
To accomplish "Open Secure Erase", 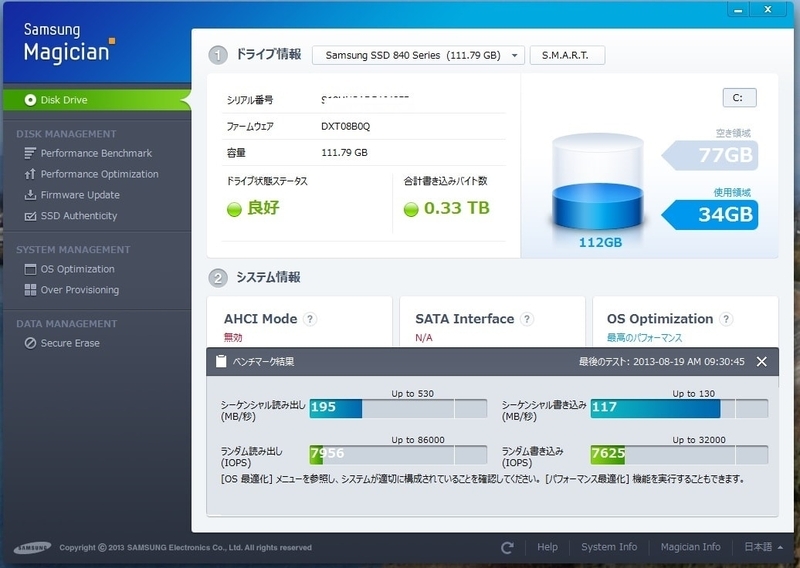I will tap(70, 343).
